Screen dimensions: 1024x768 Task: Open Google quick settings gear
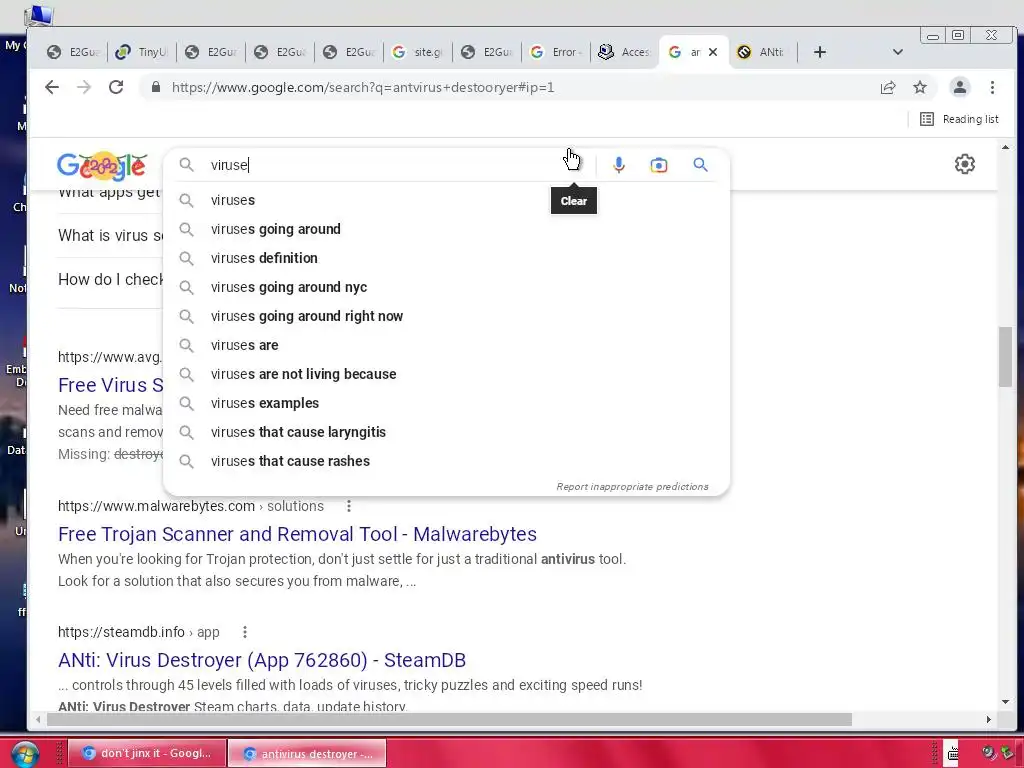click(965, 164)
